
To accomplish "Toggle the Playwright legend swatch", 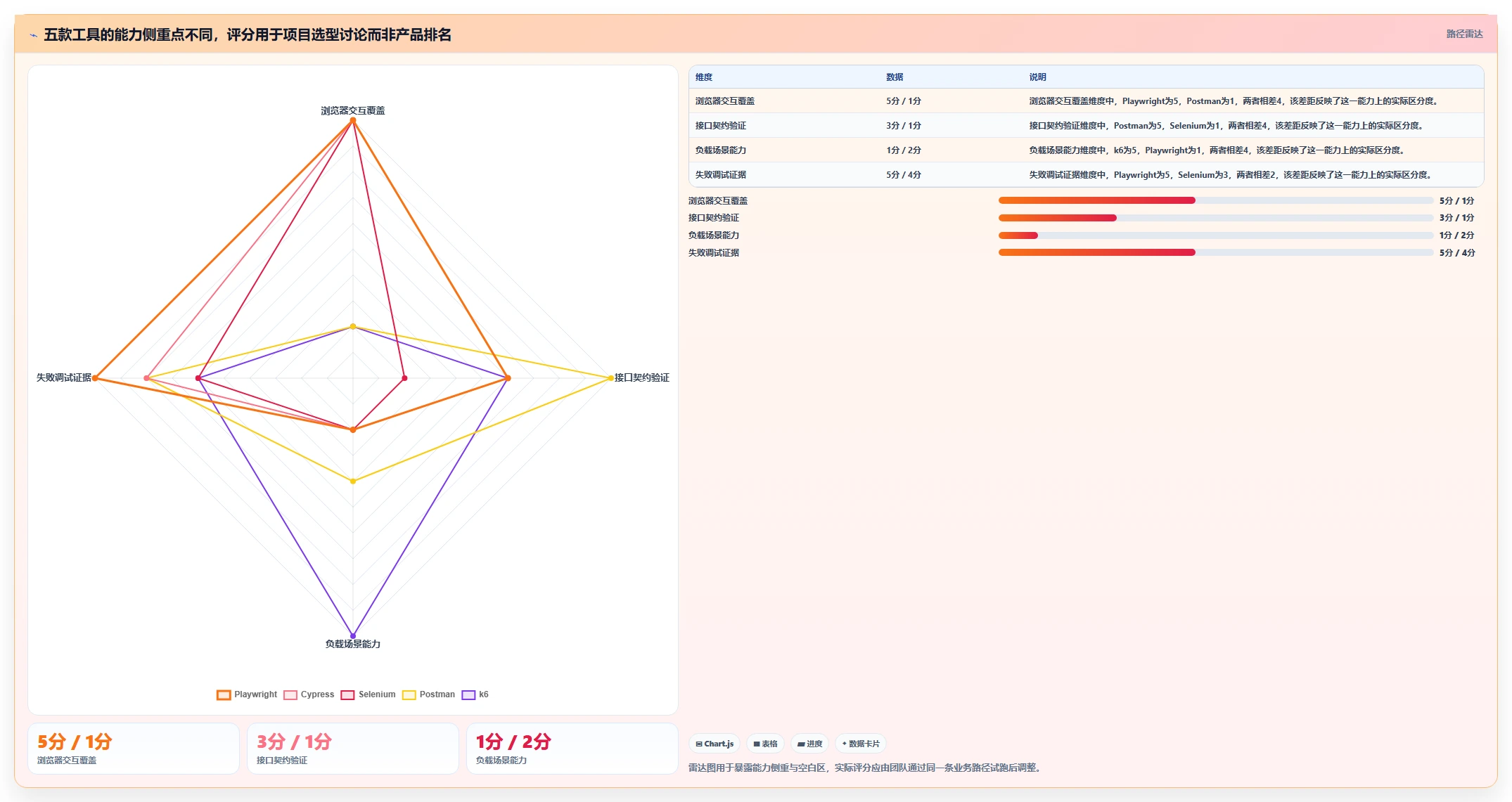I will 224,694.
